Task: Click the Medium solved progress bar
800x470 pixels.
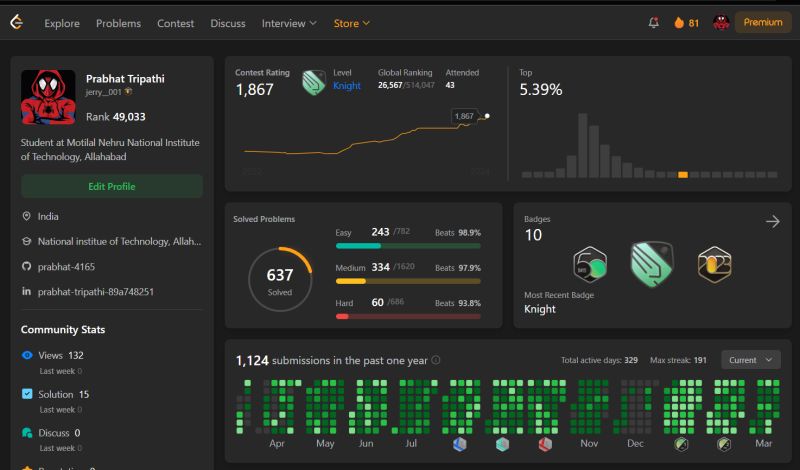Action: pos(408,281)
